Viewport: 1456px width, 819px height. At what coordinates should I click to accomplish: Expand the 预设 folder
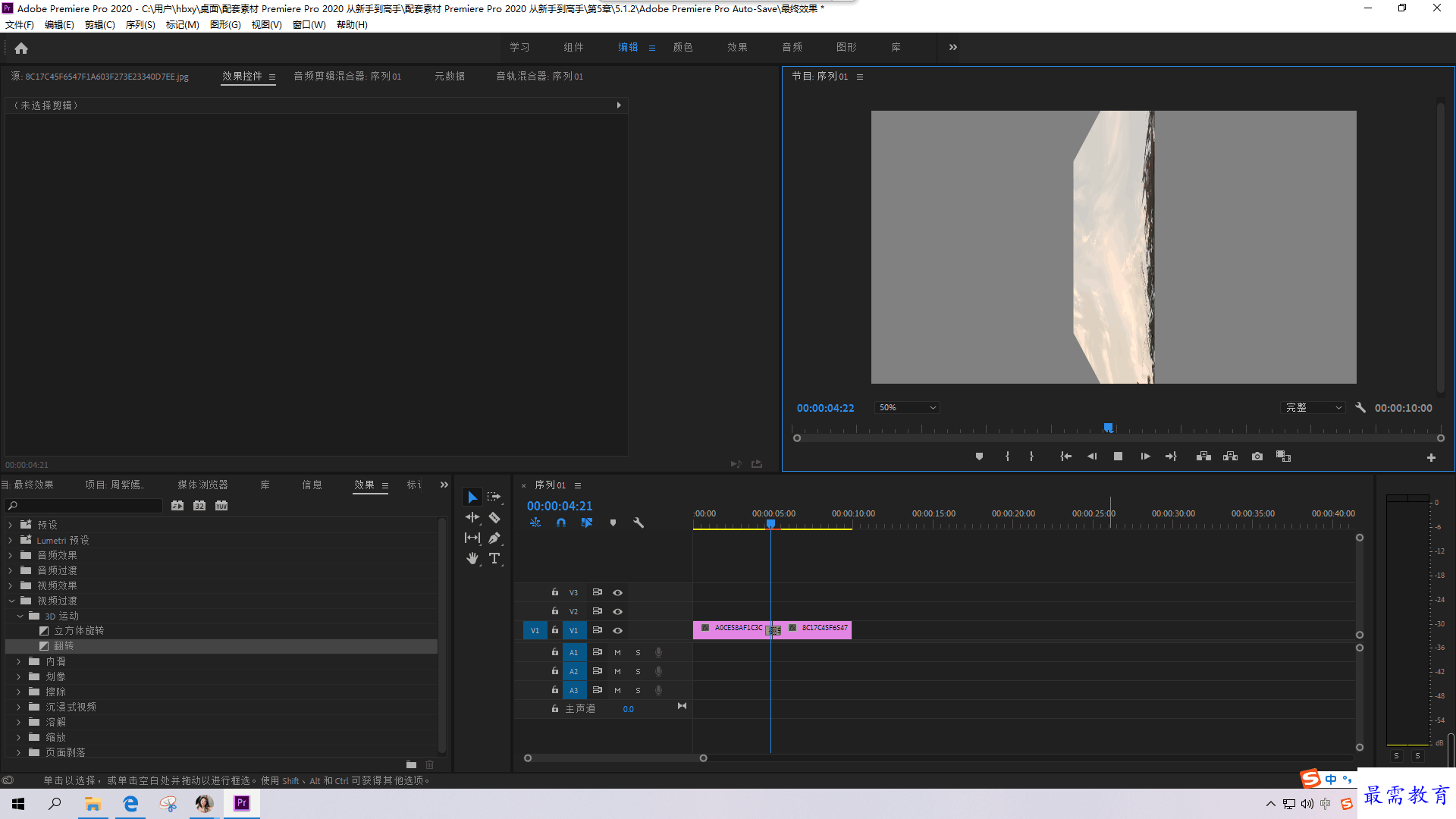point(11,525)
